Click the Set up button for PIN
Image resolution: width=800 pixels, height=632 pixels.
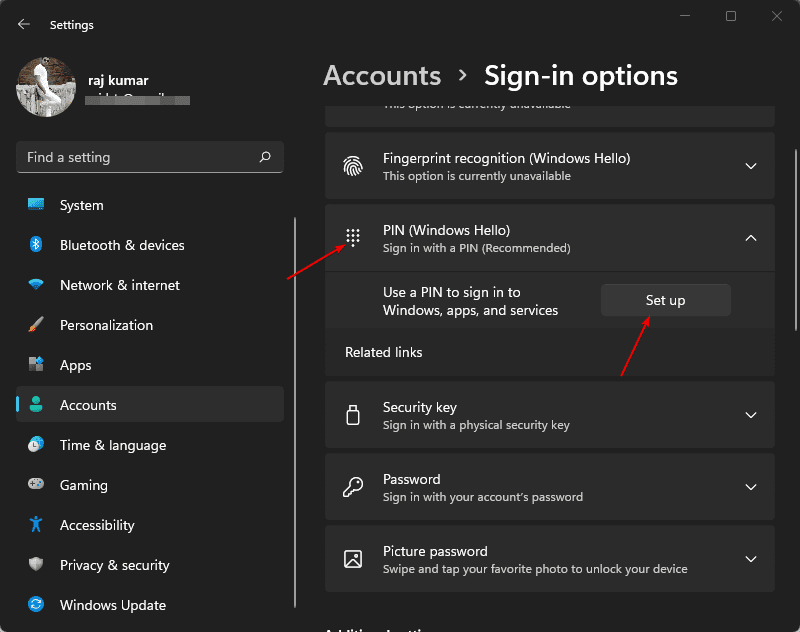coord(665,299)
